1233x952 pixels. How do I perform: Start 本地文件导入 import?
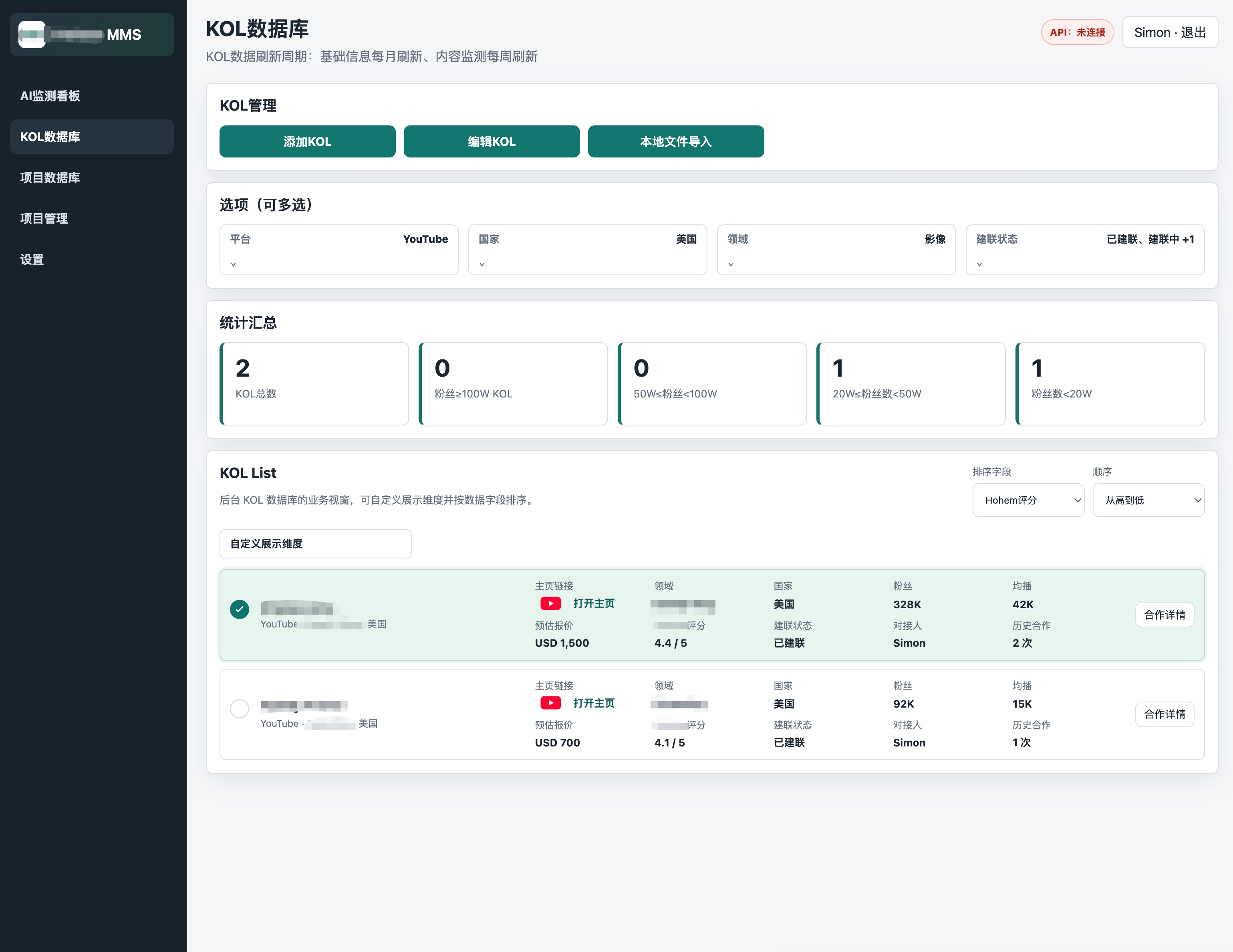tap(676, 141)
